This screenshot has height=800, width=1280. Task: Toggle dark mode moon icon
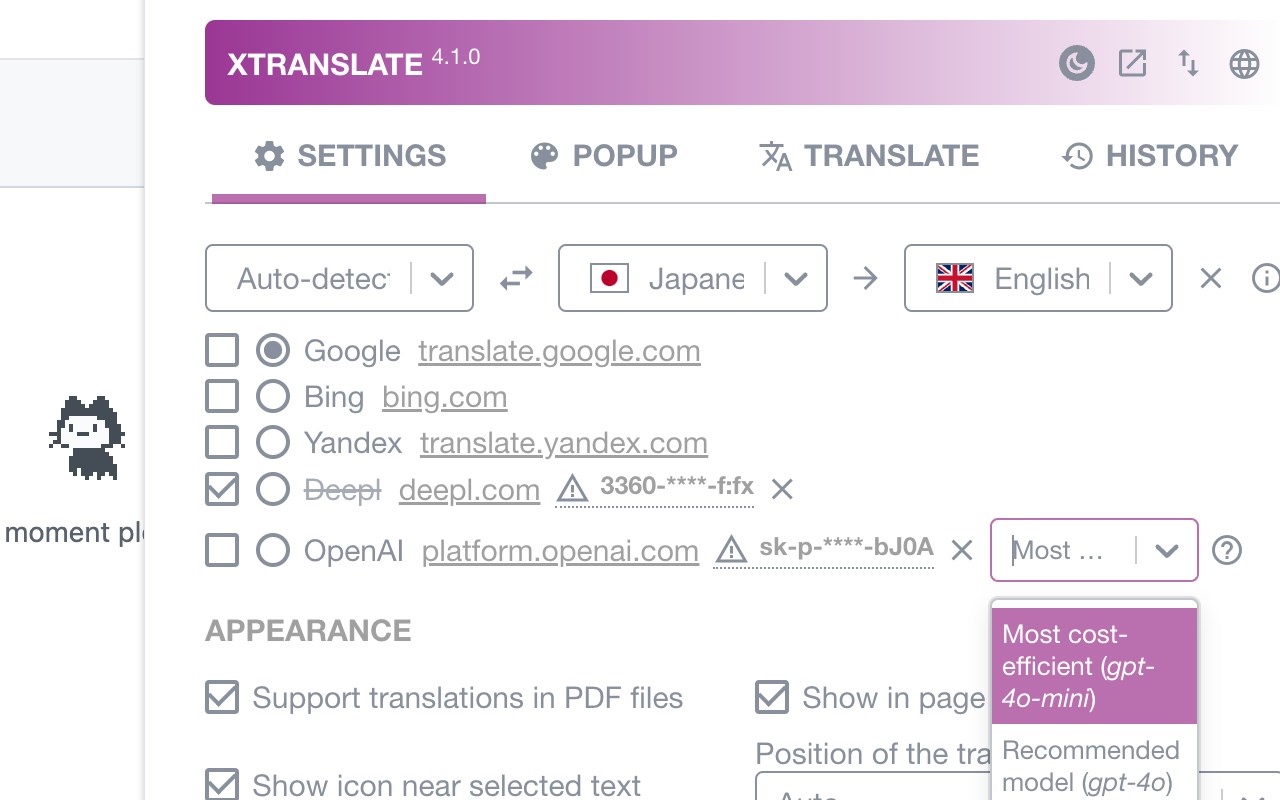pyautogui.click(x=1076, y=64)
